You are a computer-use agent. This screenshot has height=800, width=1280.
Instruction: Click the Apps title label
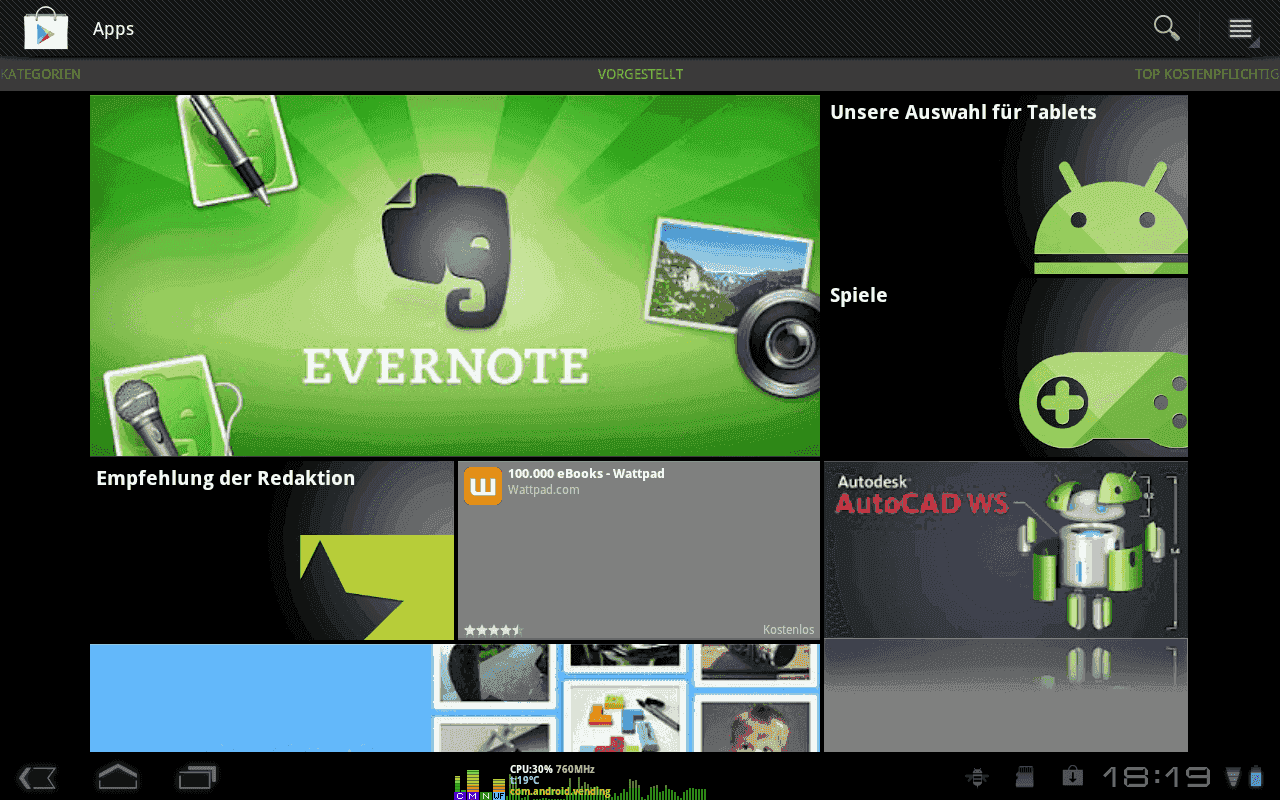tap(113, 29)
